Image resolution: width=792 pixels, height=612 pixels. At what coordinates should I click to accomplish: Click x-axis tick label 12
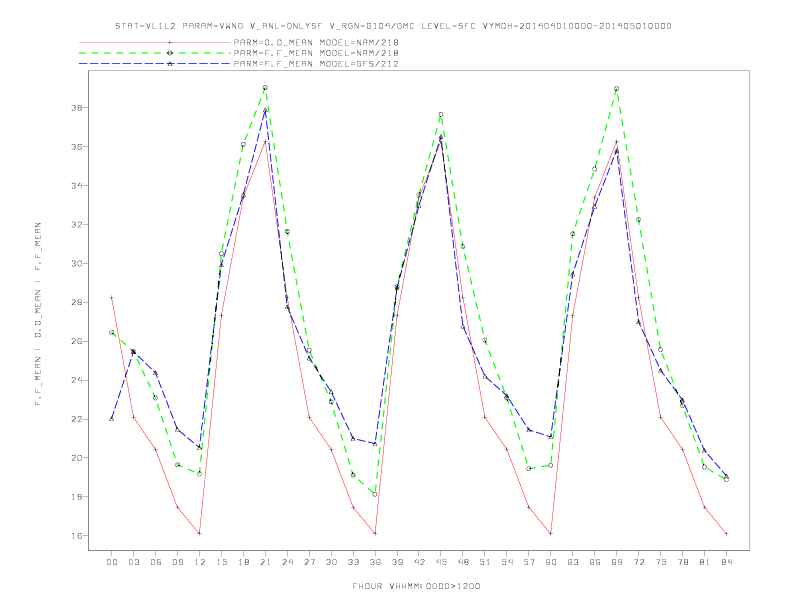200,562
